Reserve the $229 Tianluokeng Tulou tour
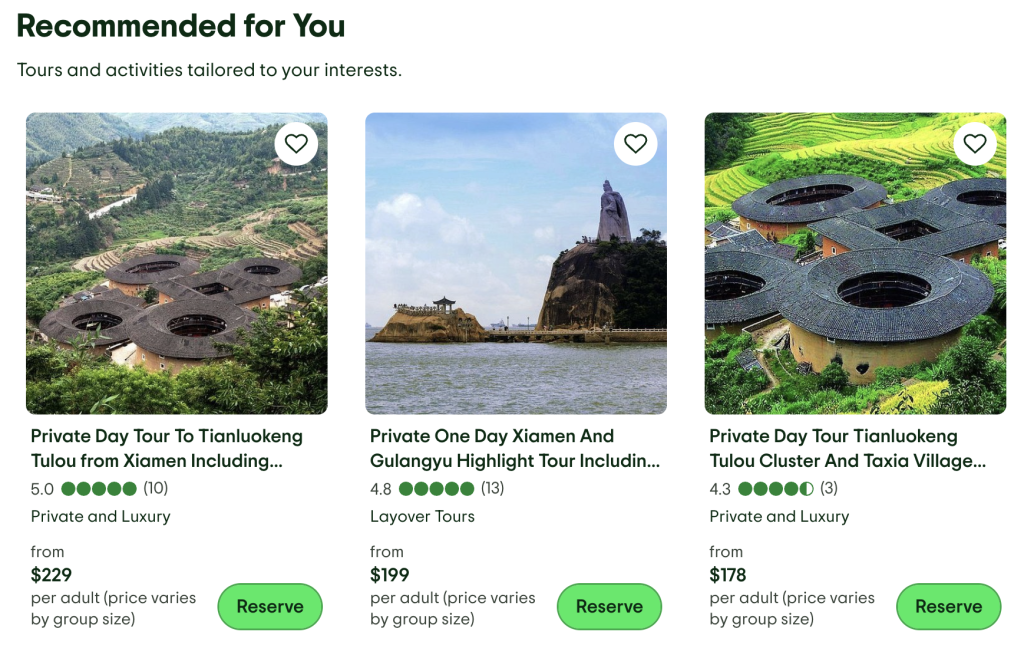The width and height of the screenshot is (1024, 645). (270, 607)
